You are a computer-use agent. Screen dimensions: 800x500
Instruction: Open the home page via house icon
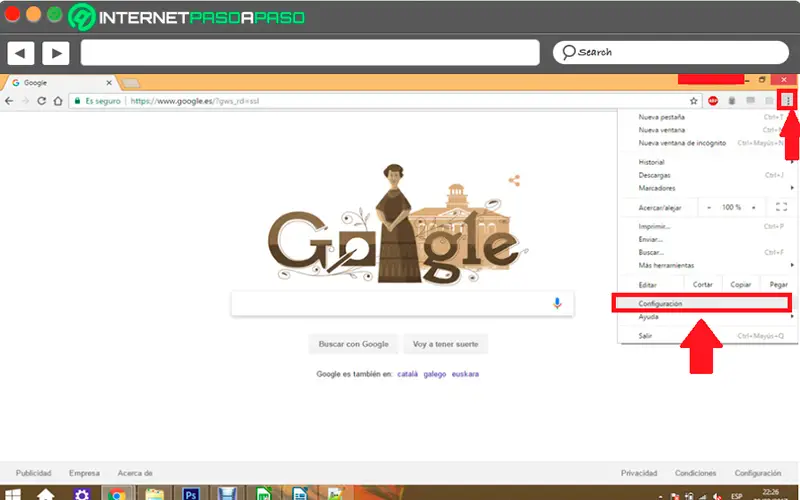point(58,101)
